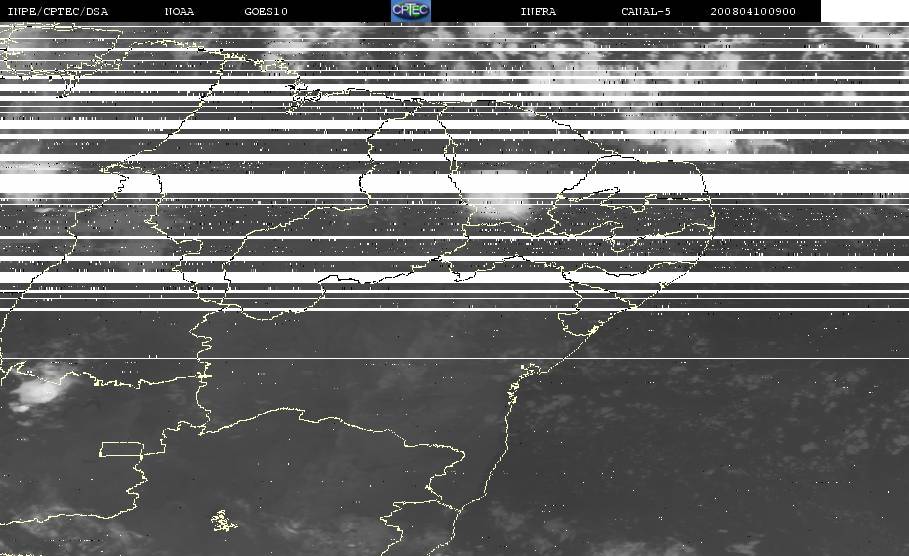This screenshot has width=909, height=556.
Task: Select the NOAA label in header
Action: 179,11
